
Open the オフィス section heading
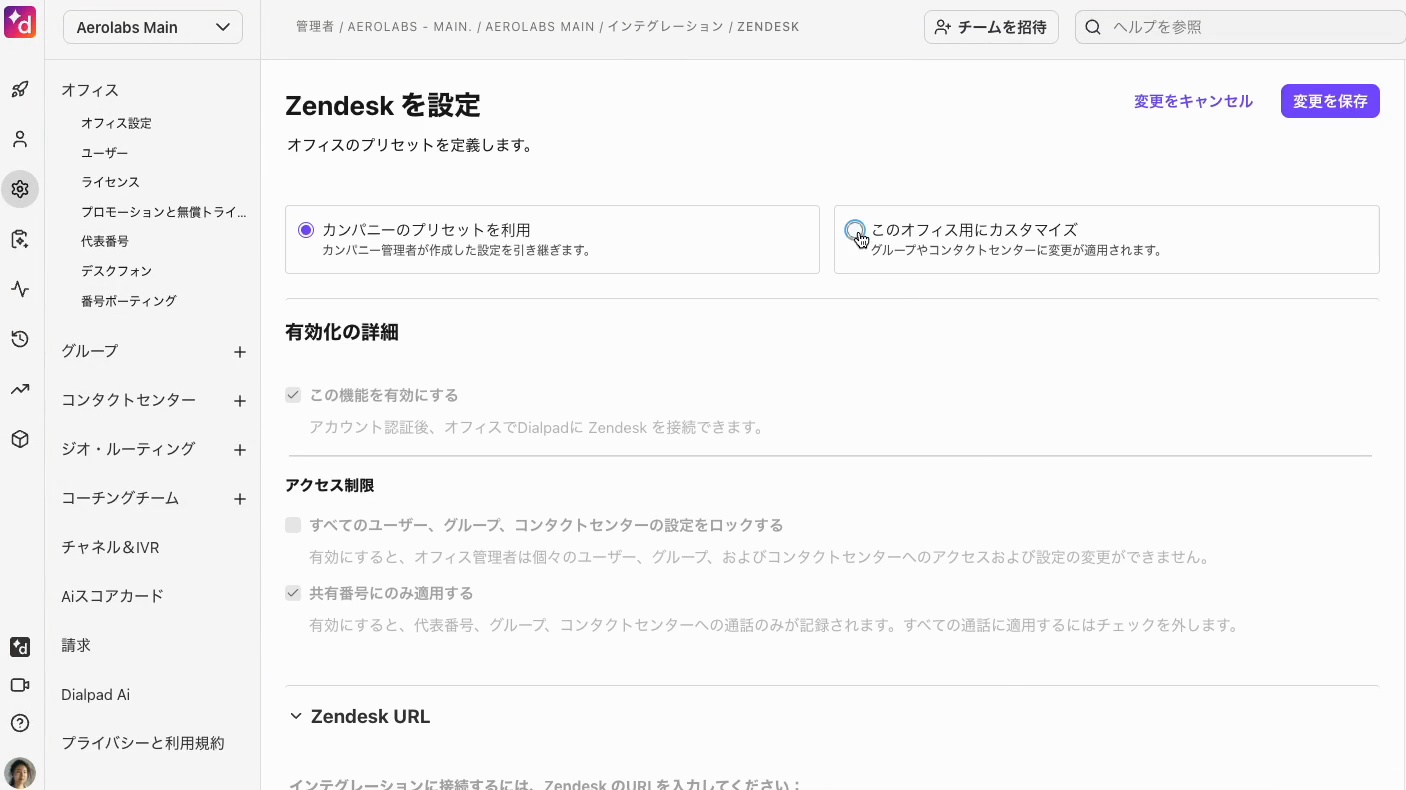tap(90, 90)
